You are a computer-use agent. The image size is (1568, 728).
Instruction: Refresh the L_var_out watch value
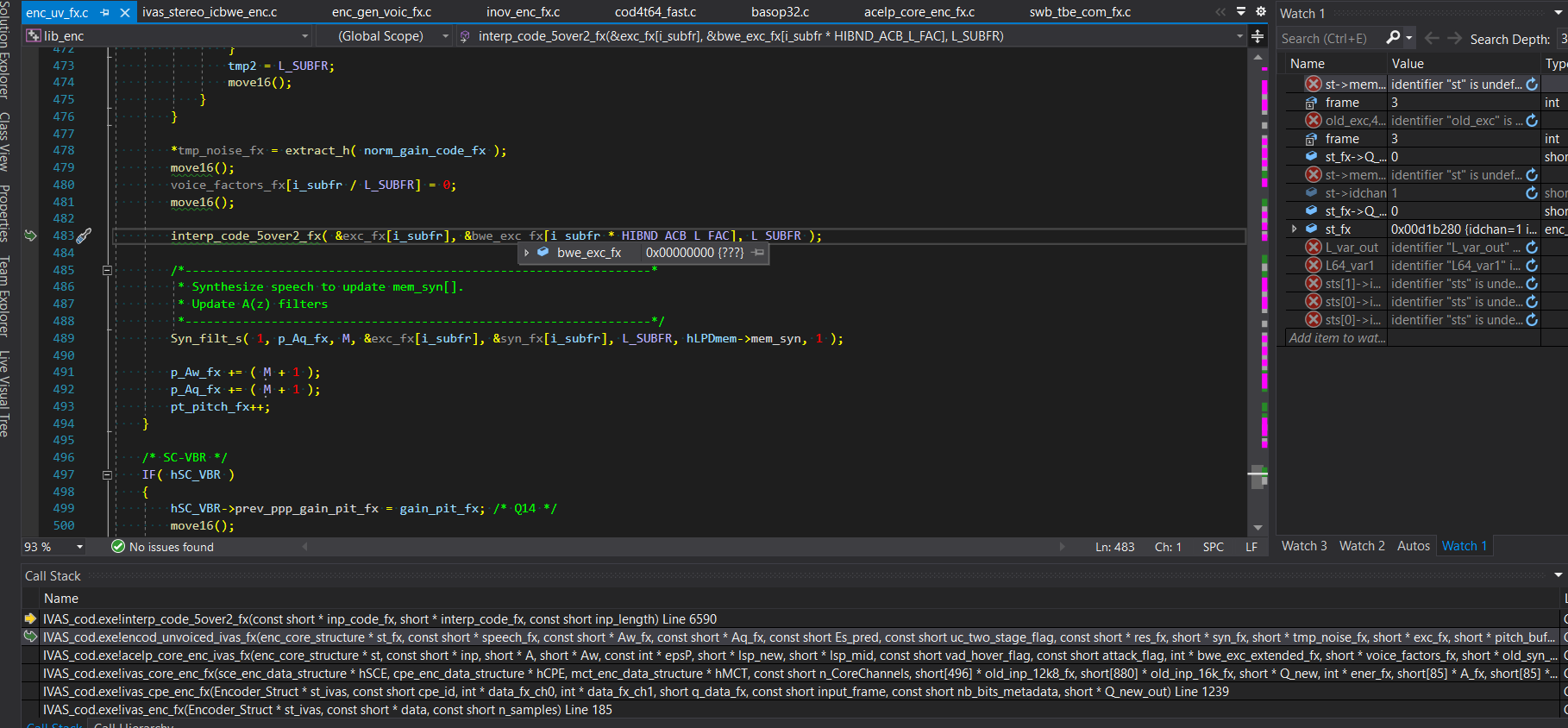pos(1532,248)
